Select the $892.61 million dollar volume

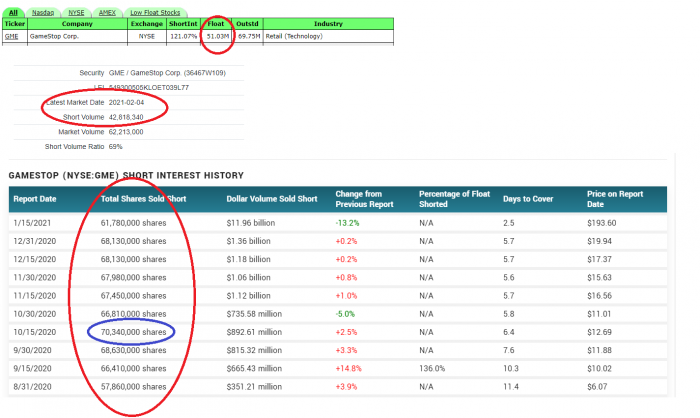254,333
